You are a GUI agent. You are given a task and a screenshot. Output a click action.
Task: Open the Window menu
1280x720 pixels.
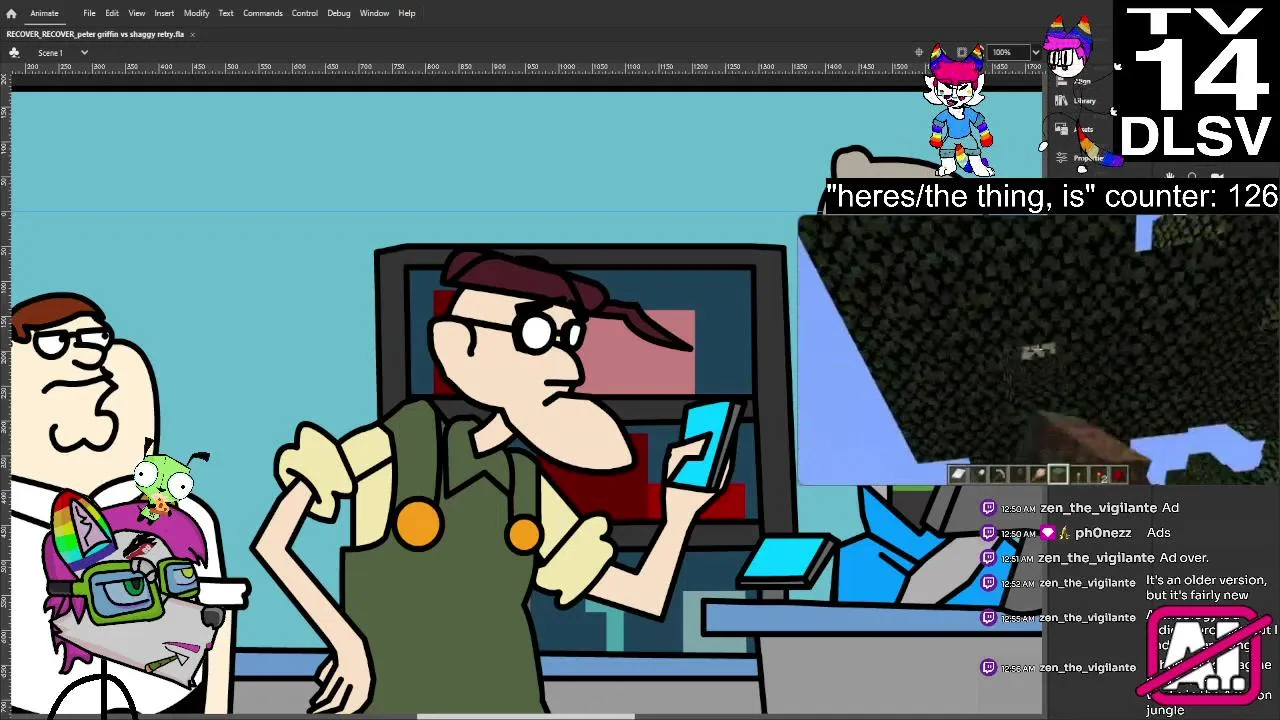(x=374, y=13)
